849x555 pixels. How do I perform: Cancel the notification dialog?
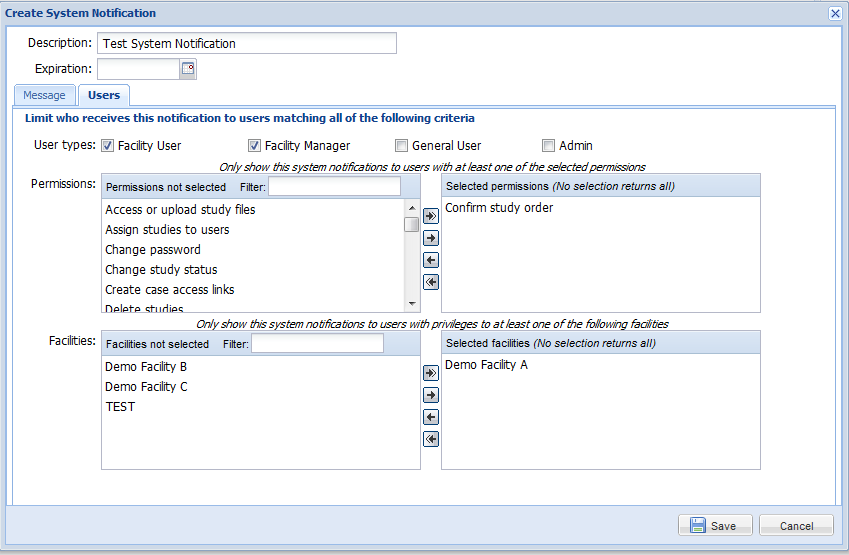(796, 525)
